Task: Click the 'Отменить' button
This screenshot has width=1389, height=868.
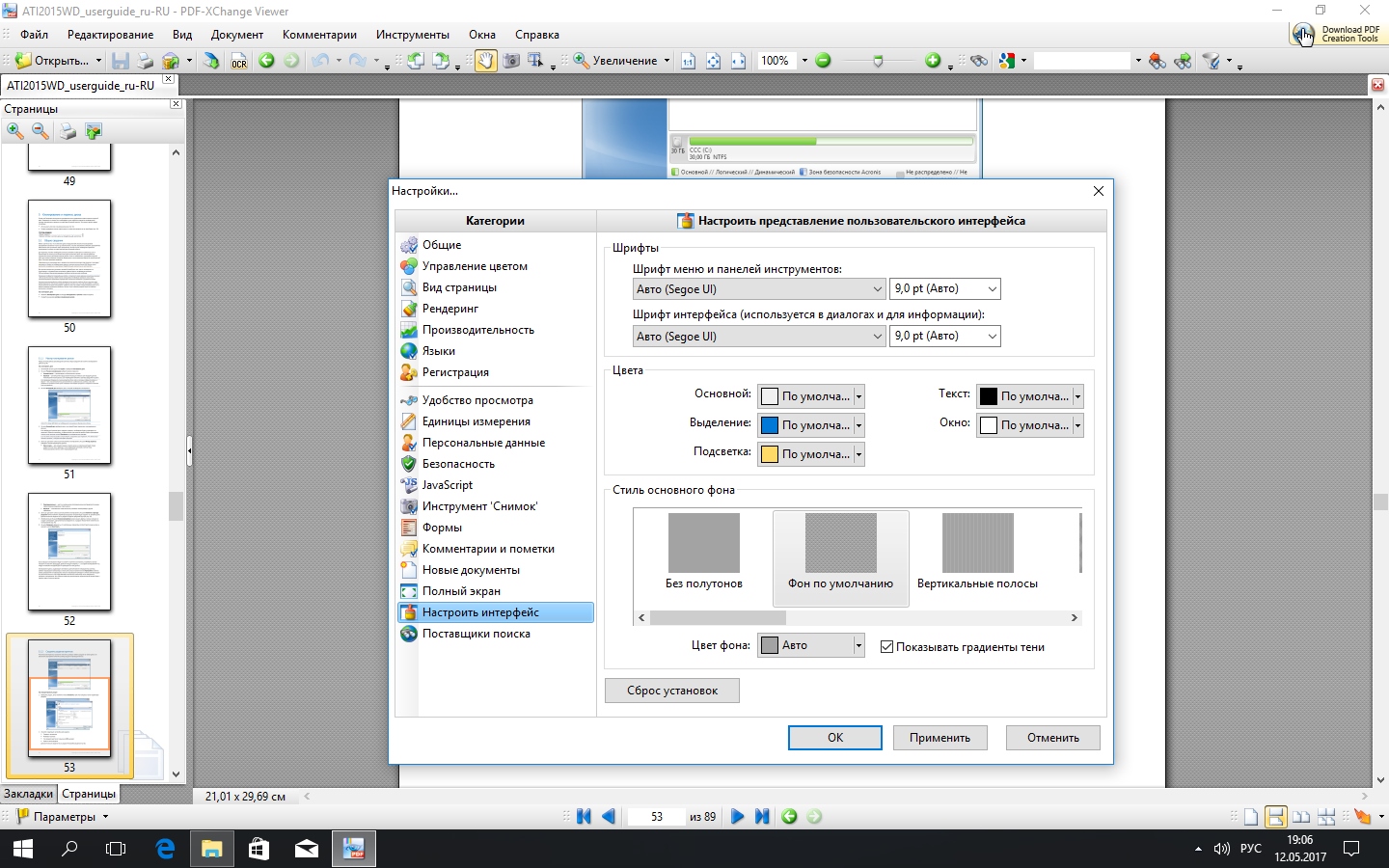Action: [1053, 738]
